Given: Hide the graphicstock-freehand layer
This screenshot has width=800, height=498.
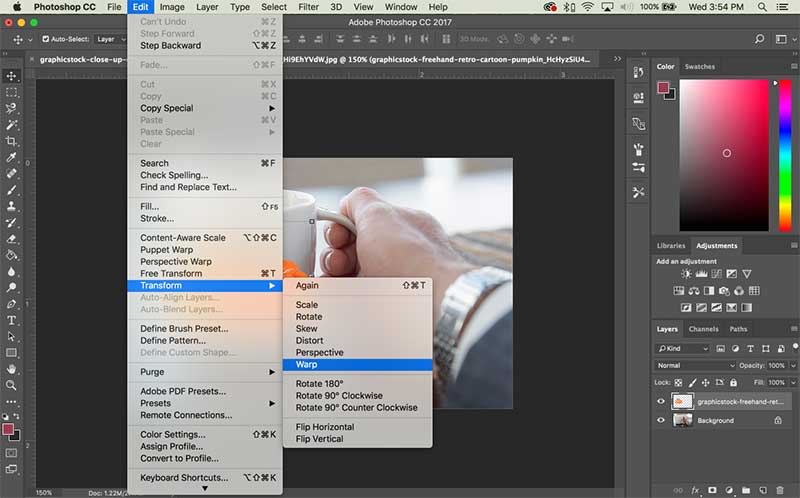Looking at the screenshot, I should point(661,402).
